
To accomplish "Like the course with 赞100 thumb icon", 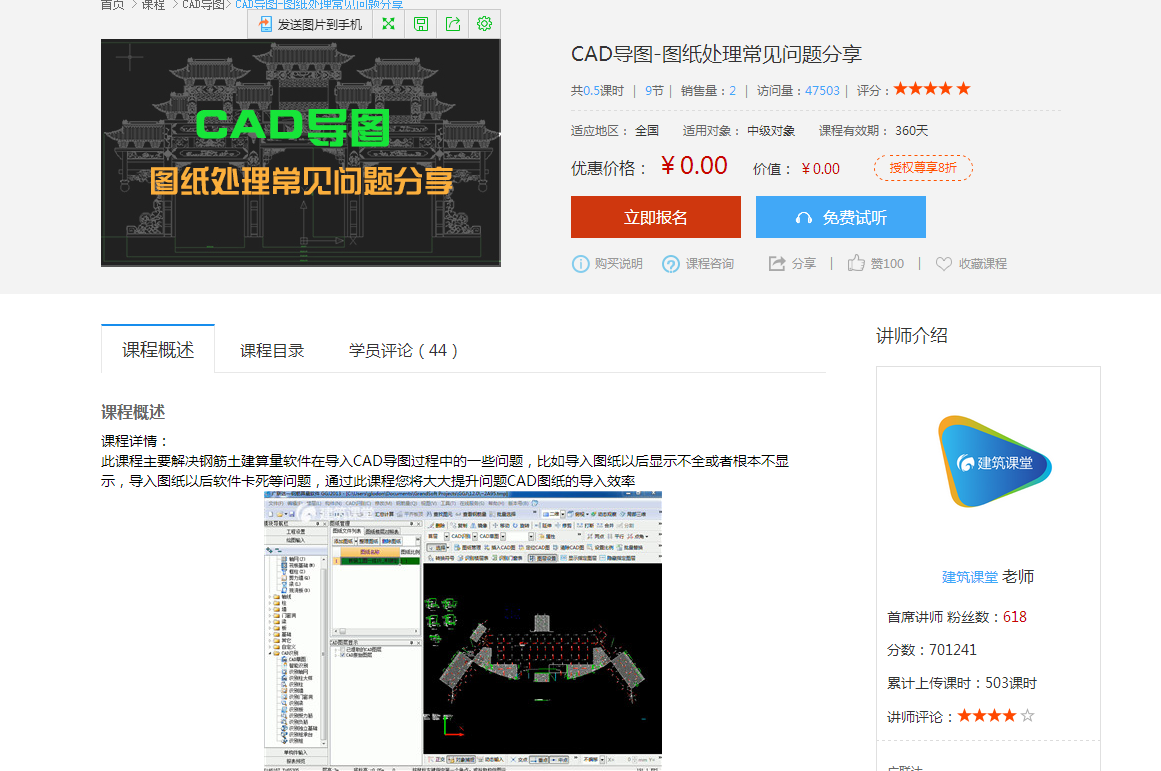I will tap(876, 264).
